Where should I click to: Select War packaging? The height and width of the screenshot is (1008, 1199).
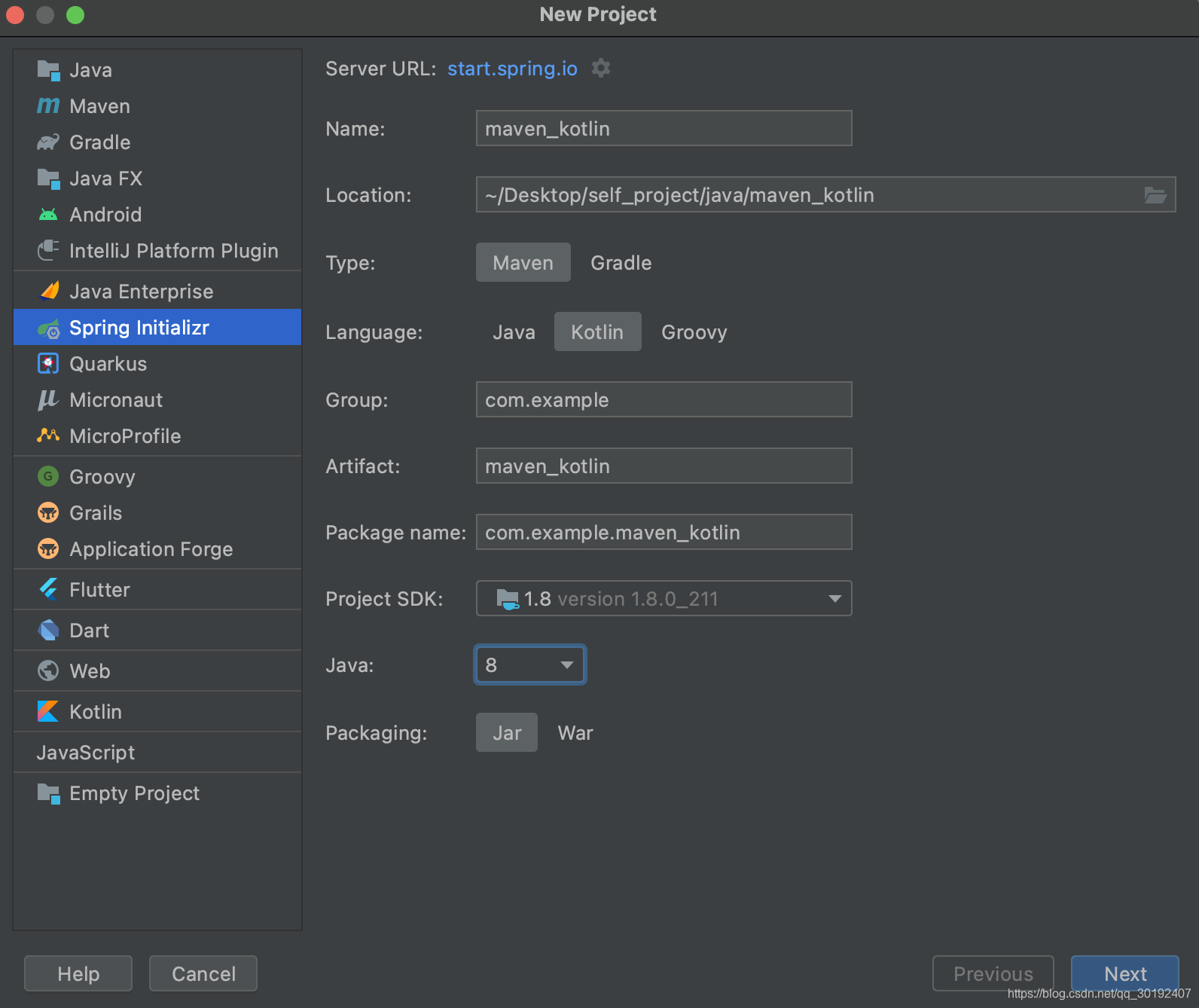click(x=575, y=732)
